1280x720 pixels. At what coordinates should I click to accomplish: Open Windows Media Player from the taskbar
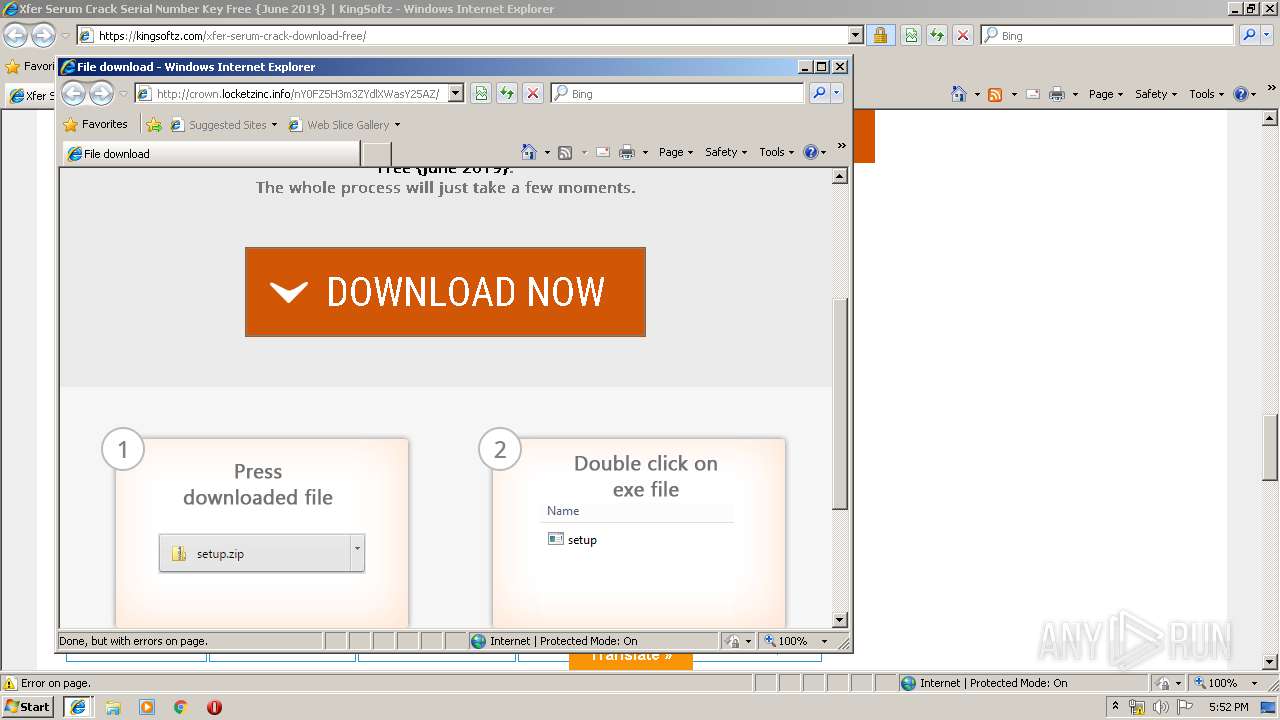[x=147, y=707]
